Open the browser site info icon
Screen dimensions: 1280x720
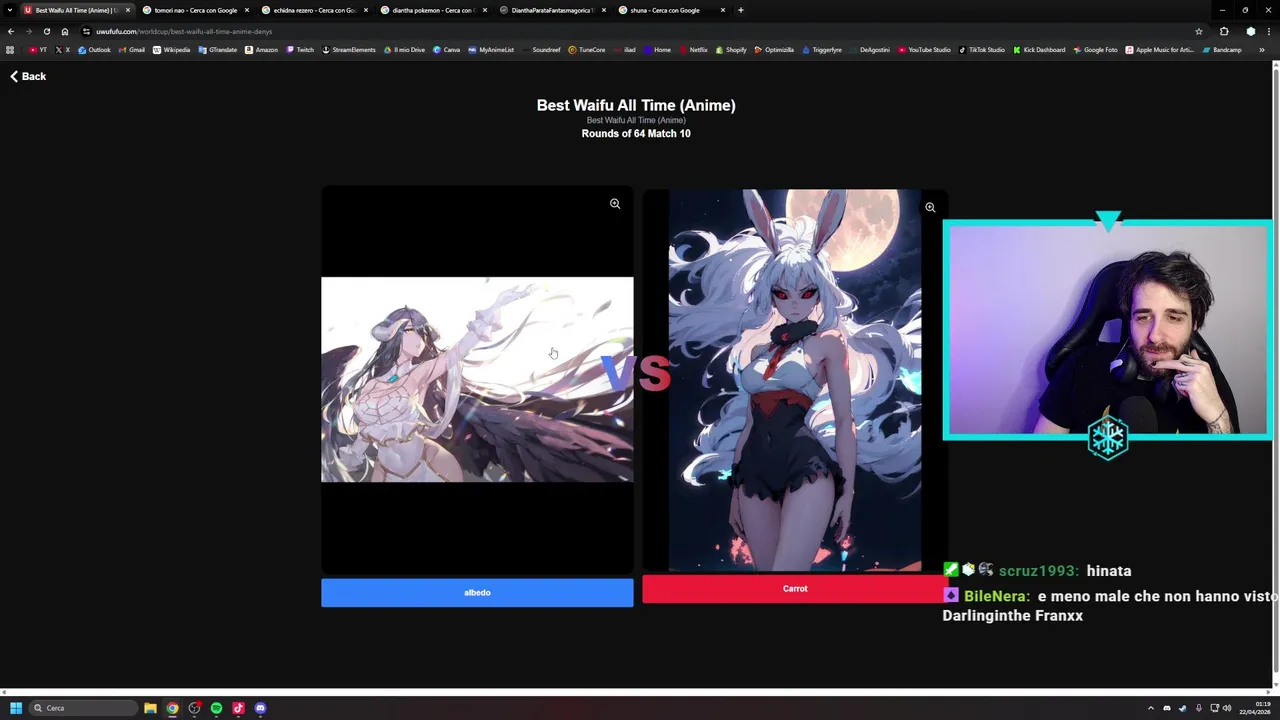coord(87,31)
